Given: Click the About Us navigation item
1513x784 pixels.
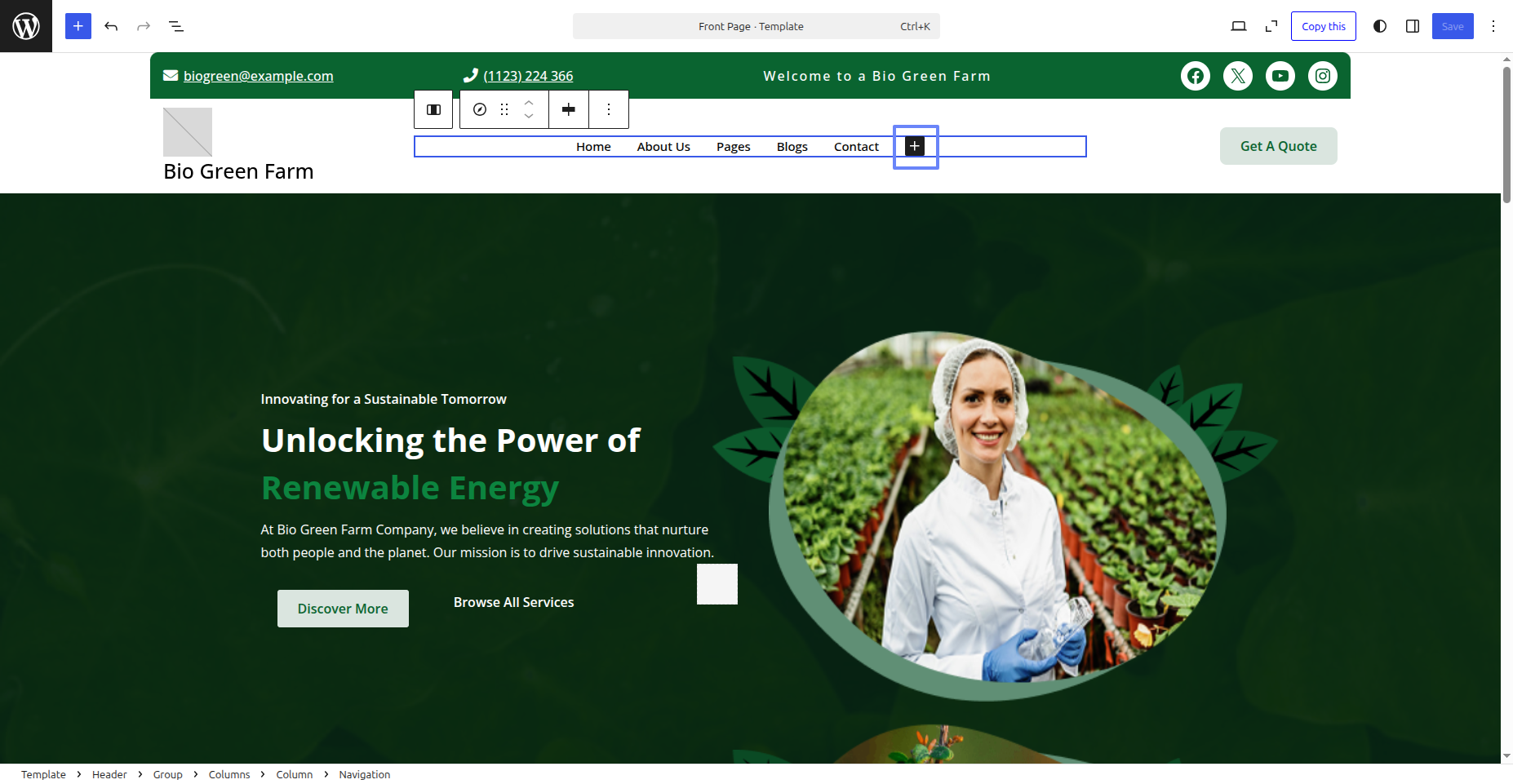Looking at the screenshot, I should coord(663,147).
